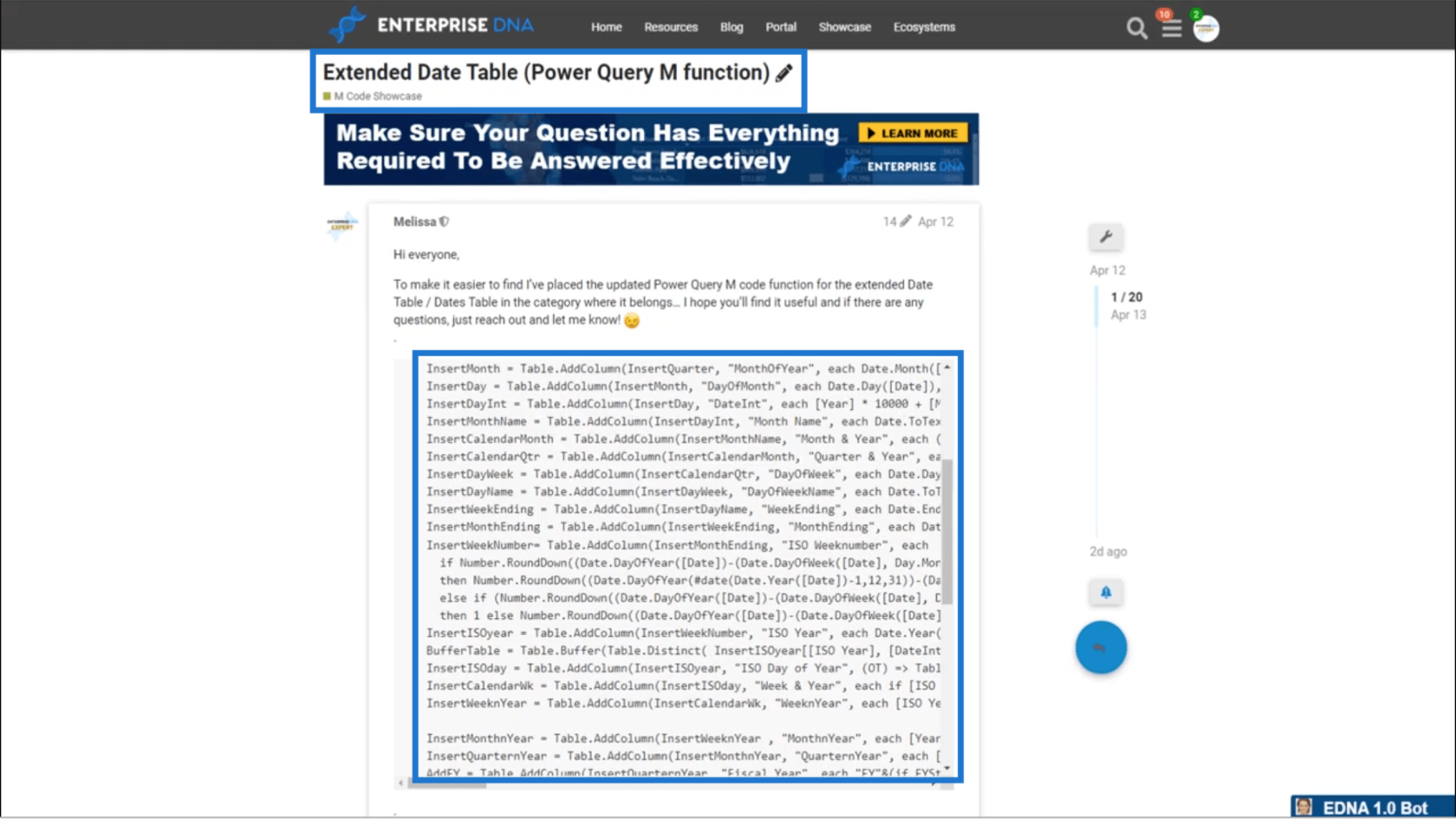Click the InsertMonthnYear code line
The height and width of the screenshot is (819, 1456).
(x=683, y=738)
